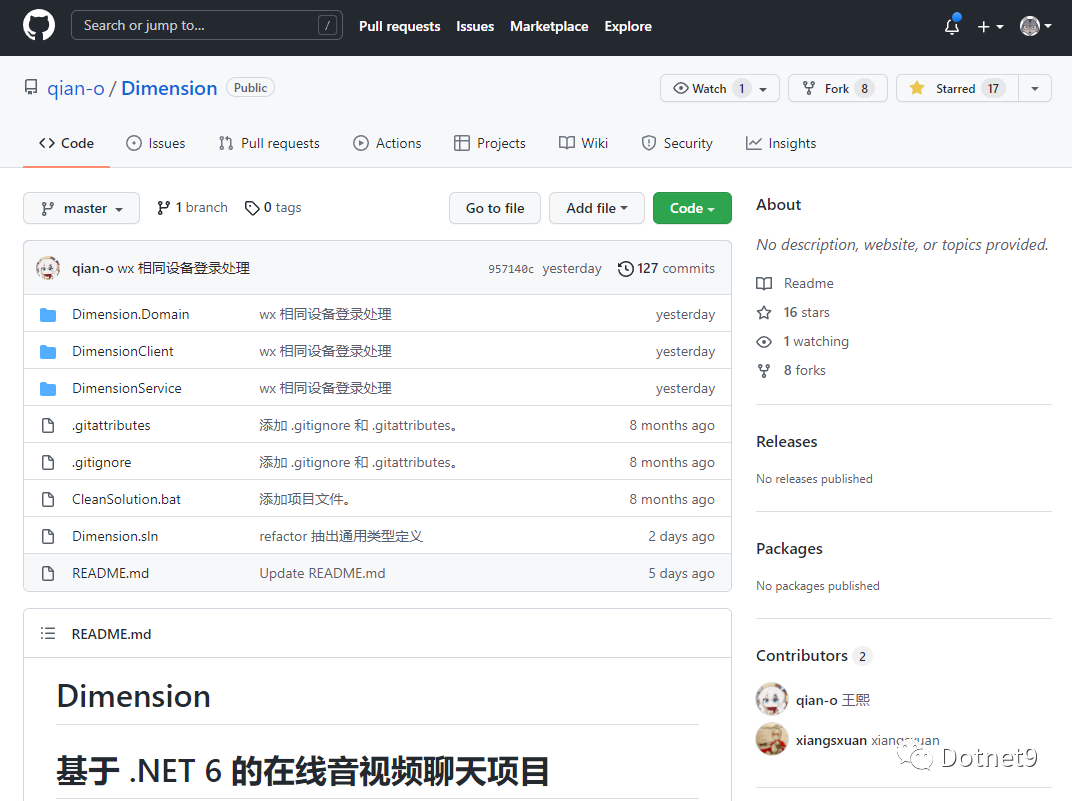Open the qian-o owner link
The image size is (1072, 801).
pos(75,88)
